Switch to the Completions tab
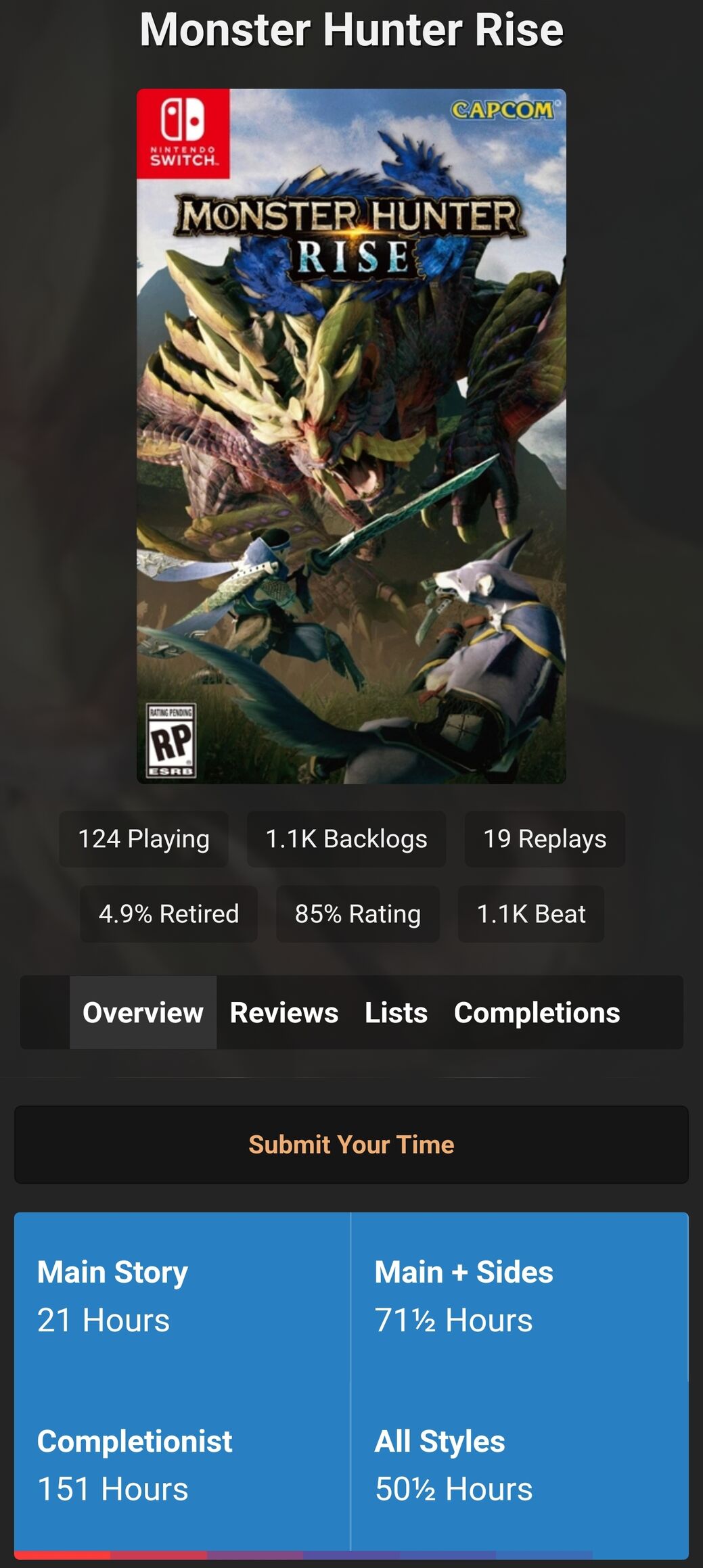 point(537,1012)
